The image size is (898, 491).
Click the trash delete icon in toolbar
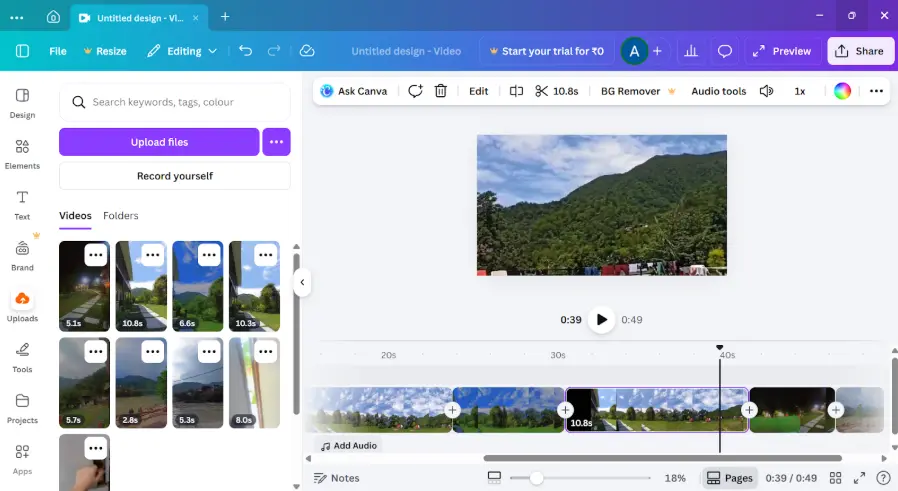click(x=440, y=91)
